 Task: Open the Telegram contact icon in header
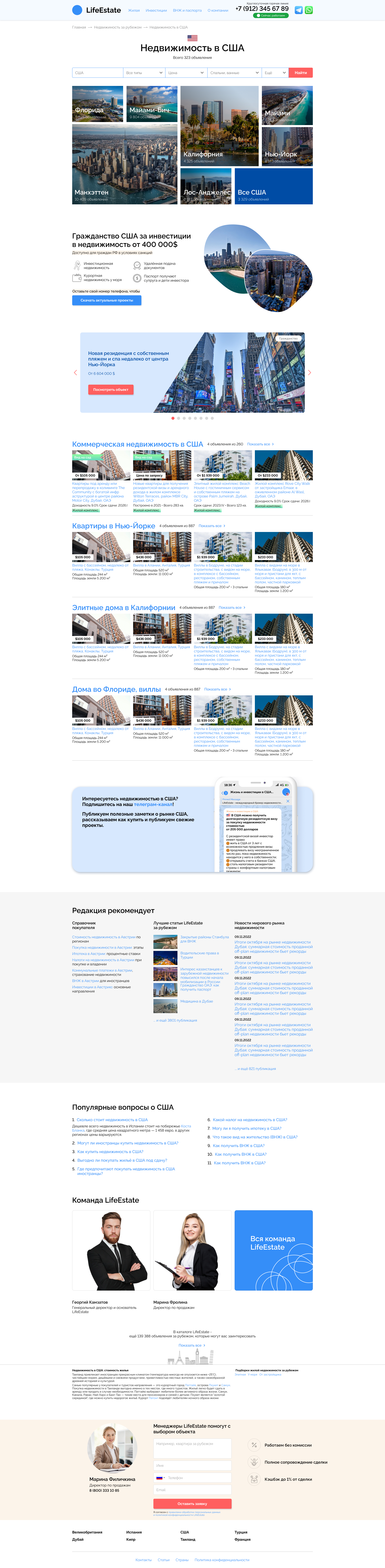299,10
